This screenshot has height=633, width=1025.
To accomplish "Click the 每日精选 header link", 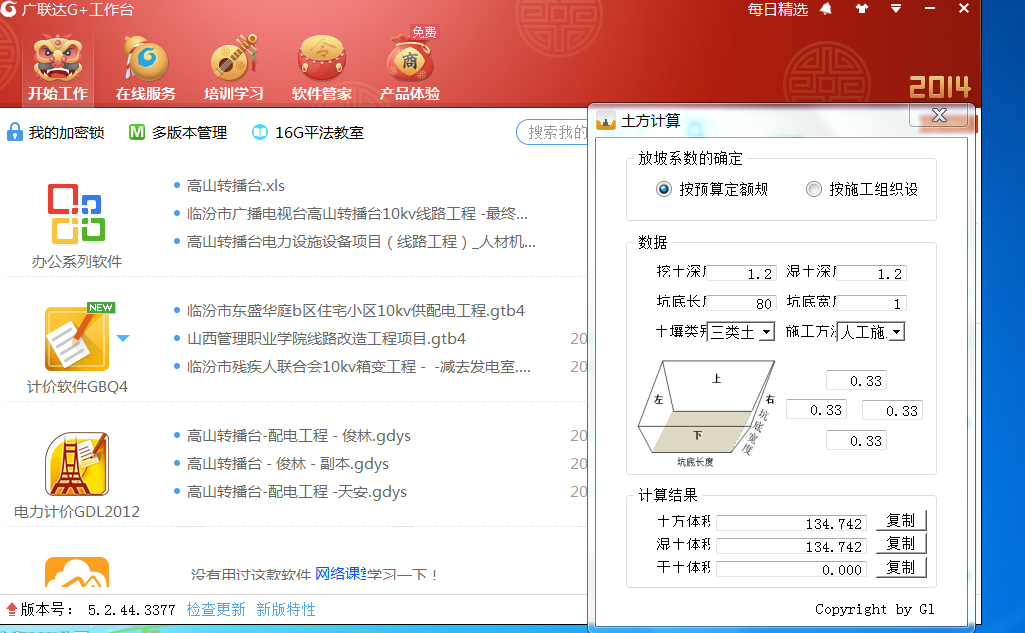I will click(777, 10).
